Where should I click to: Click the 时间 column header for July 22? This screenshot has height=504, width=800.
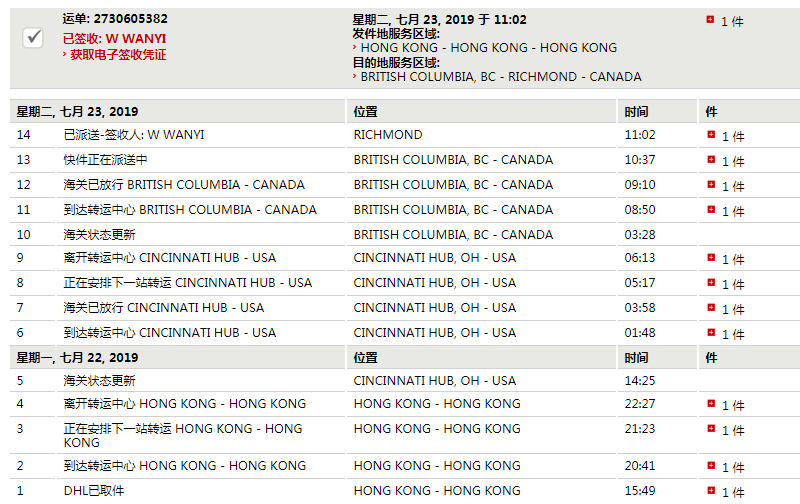pyautogui.click(x=636, y=357)
